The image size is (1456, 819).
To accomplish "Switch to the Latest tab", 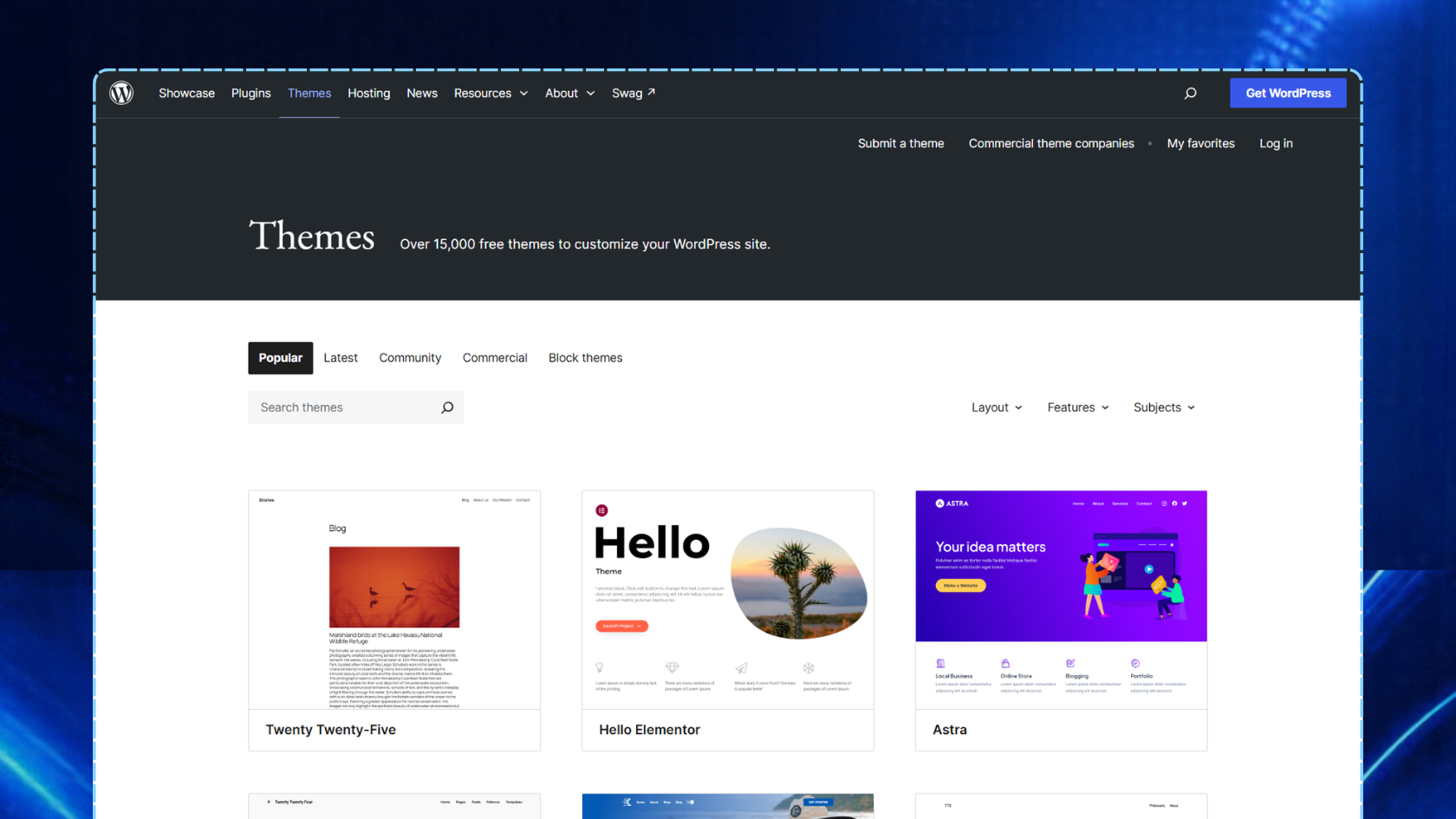I will (341, 358).
